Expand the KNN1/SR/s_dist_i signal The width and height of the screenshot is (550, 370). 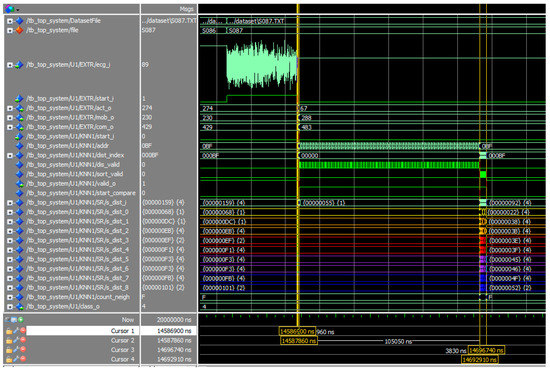pos(10,203)
